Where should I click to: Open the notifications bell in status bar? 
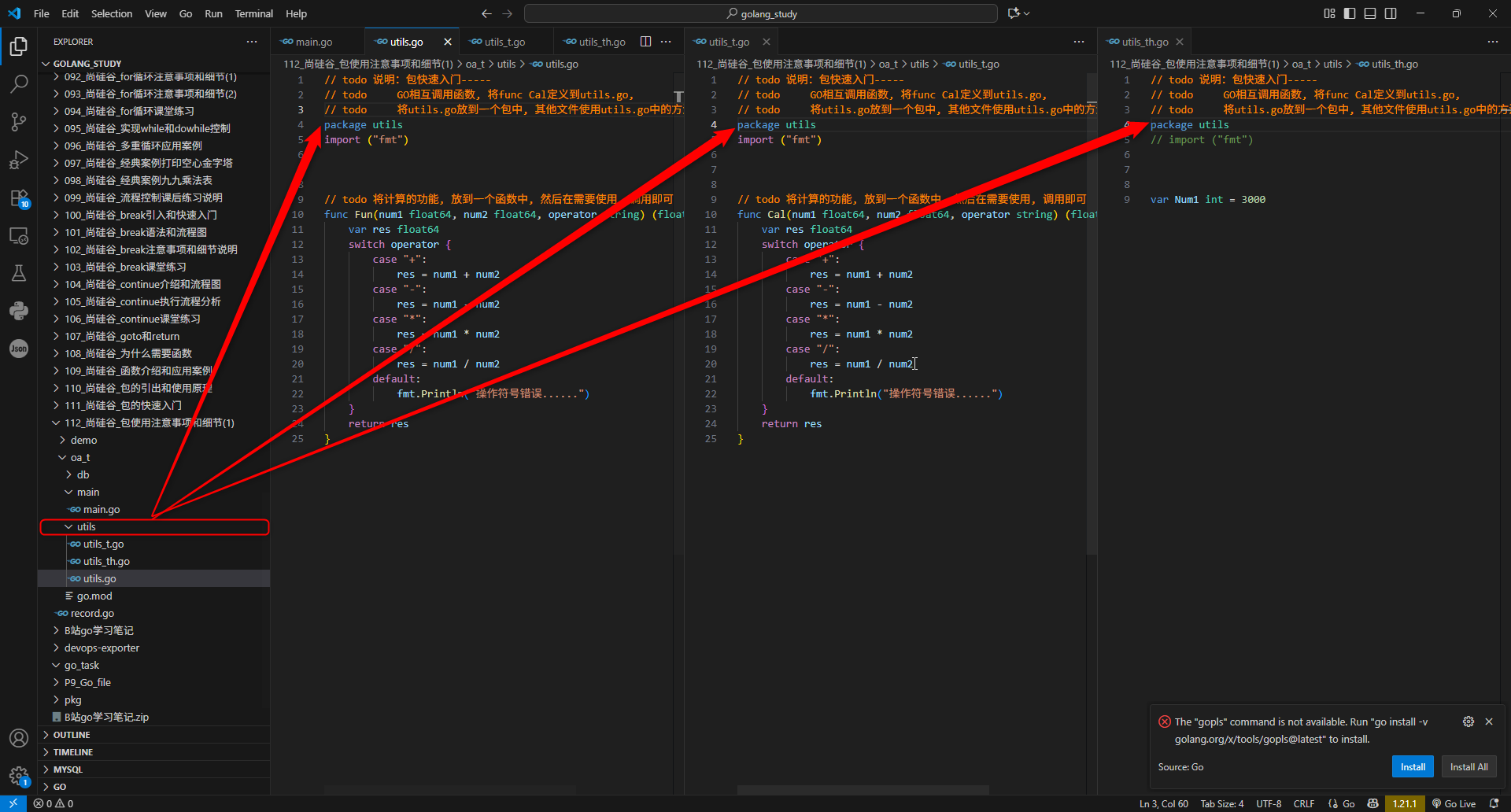pyautogui.click(x=1494, y=803)
